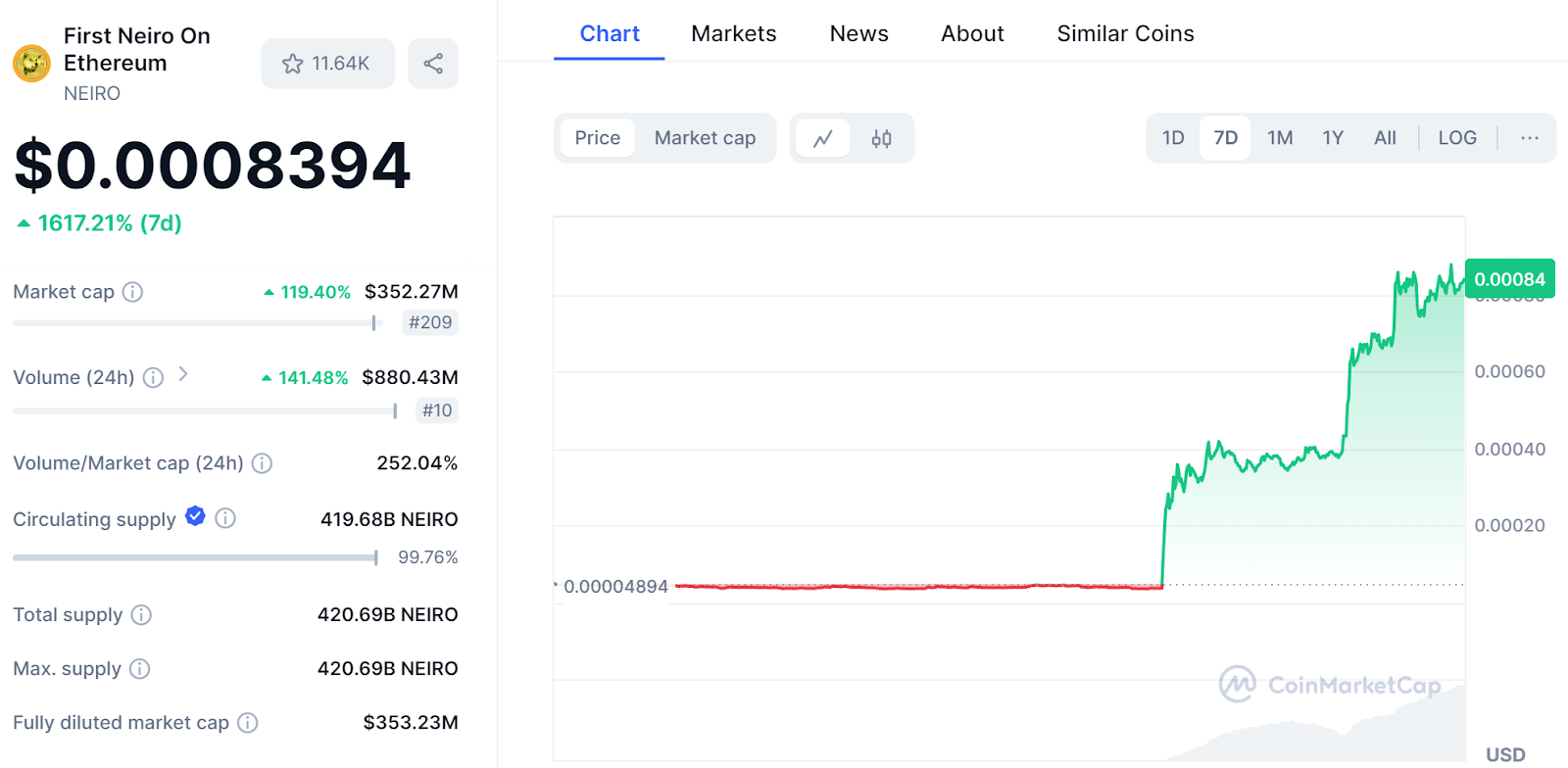The width and height of the screenshot is (1568, 768).
Task: Add coin to watchlist via star button
Action: (x=327, y=64)
